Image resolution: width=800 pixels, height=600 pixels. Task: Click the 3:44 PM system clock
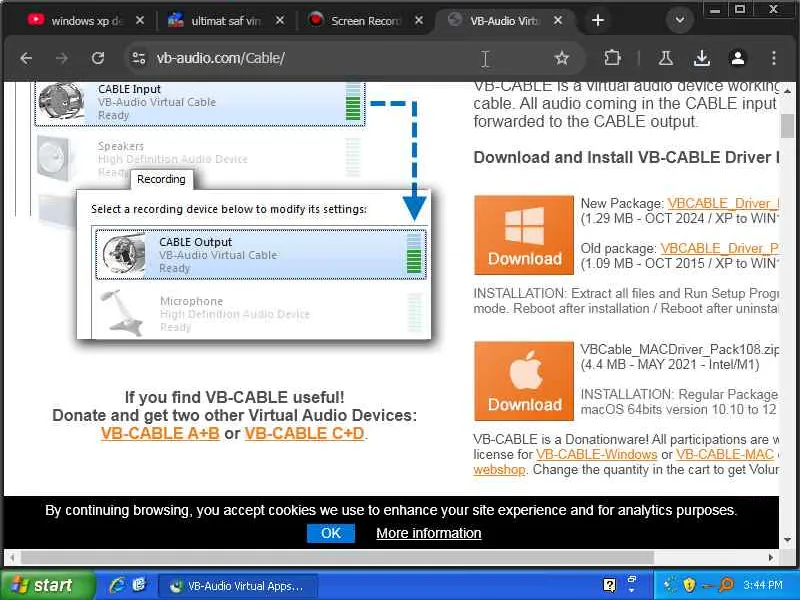763,585
